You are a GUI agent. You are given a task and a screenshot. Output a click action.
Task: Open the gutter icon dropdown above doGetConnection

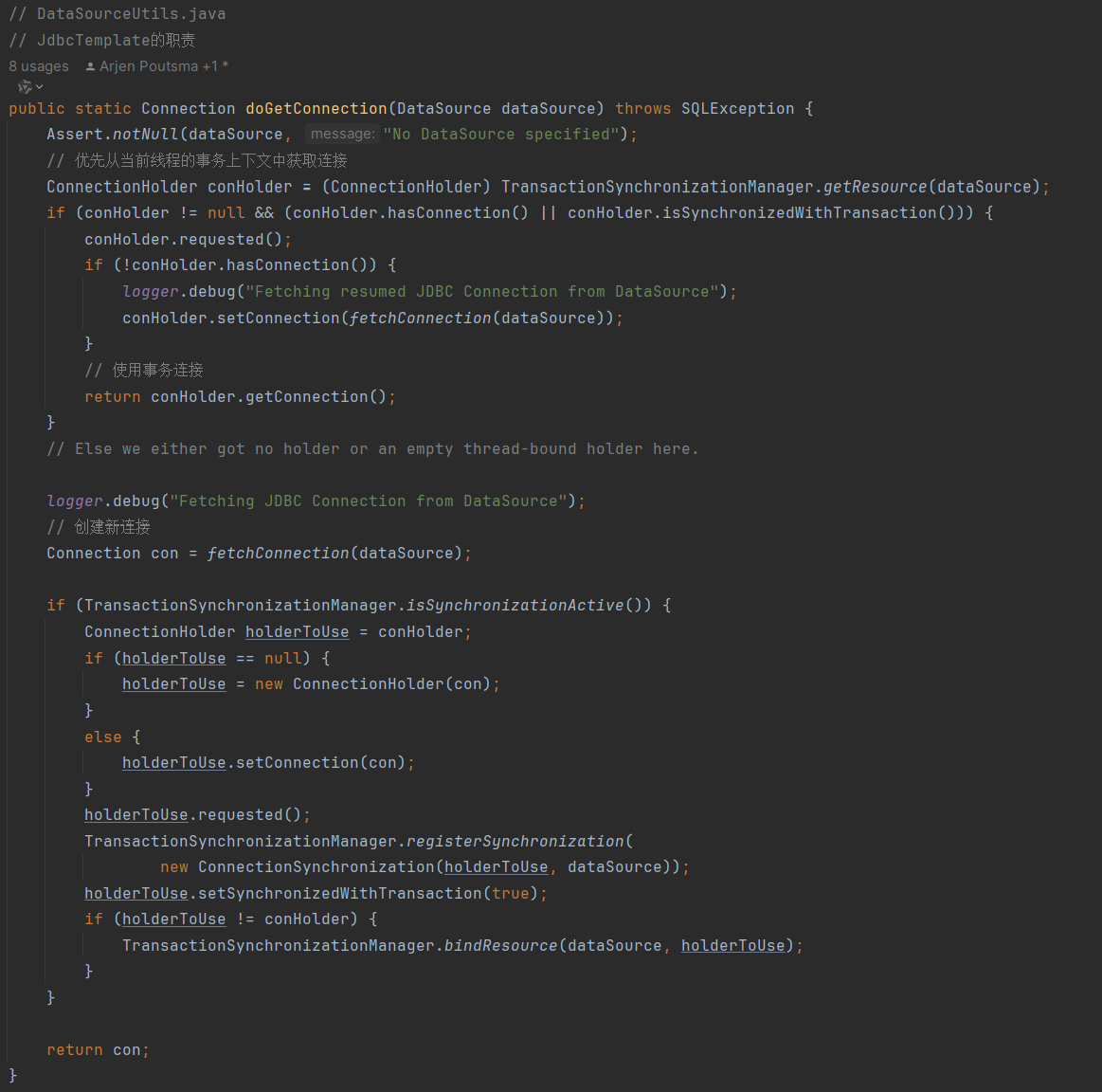tap(30, 86)
